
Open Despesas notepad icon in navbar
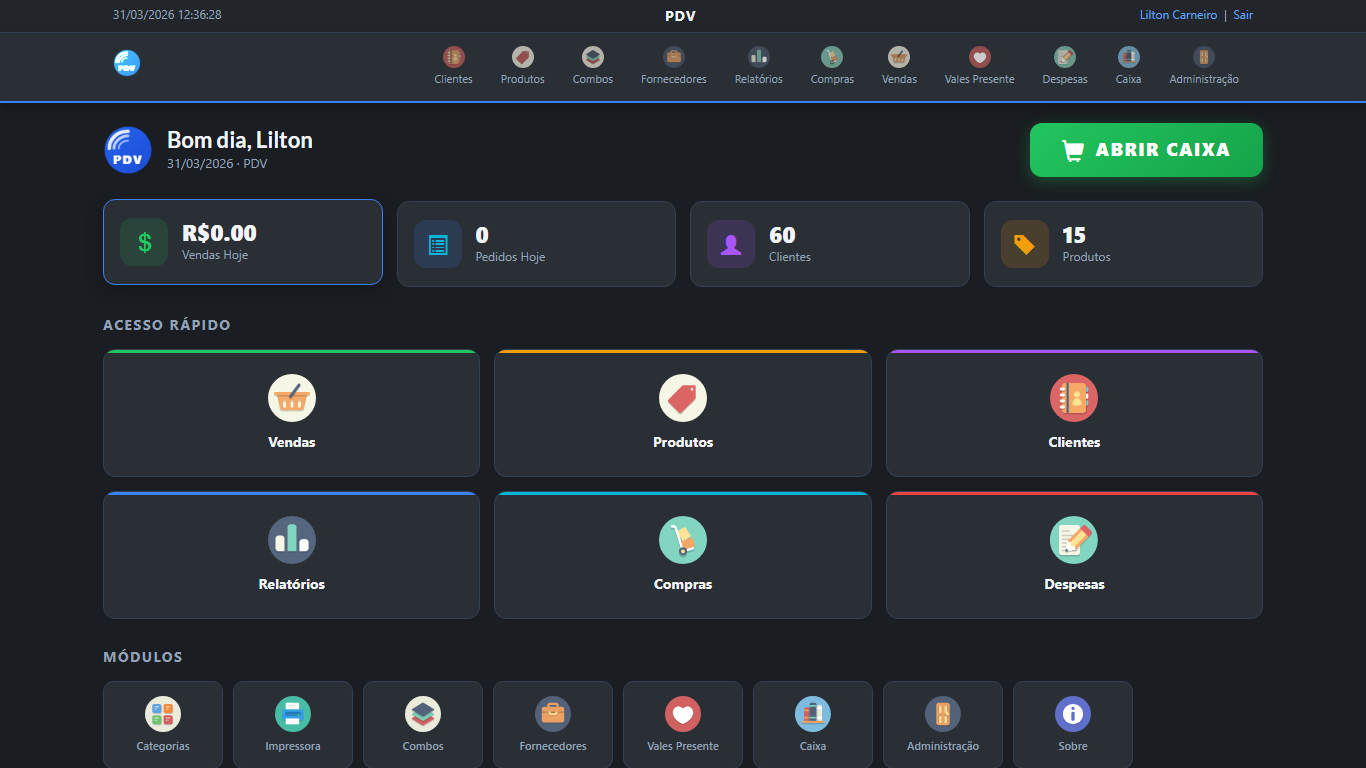(x=1065, y=57)
